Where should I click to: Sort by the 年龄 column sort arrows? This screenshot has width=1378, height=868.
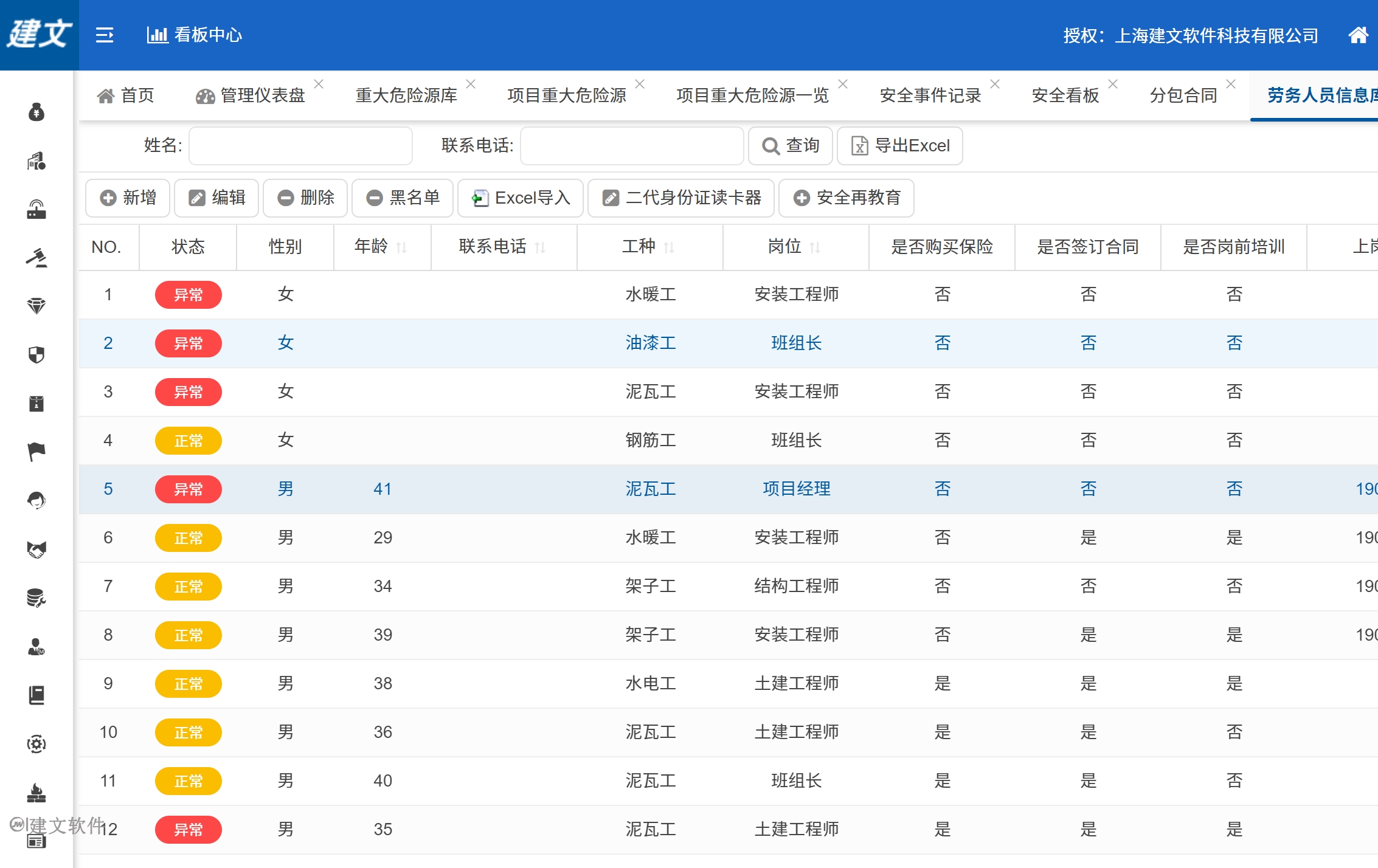tap(401, 247)
